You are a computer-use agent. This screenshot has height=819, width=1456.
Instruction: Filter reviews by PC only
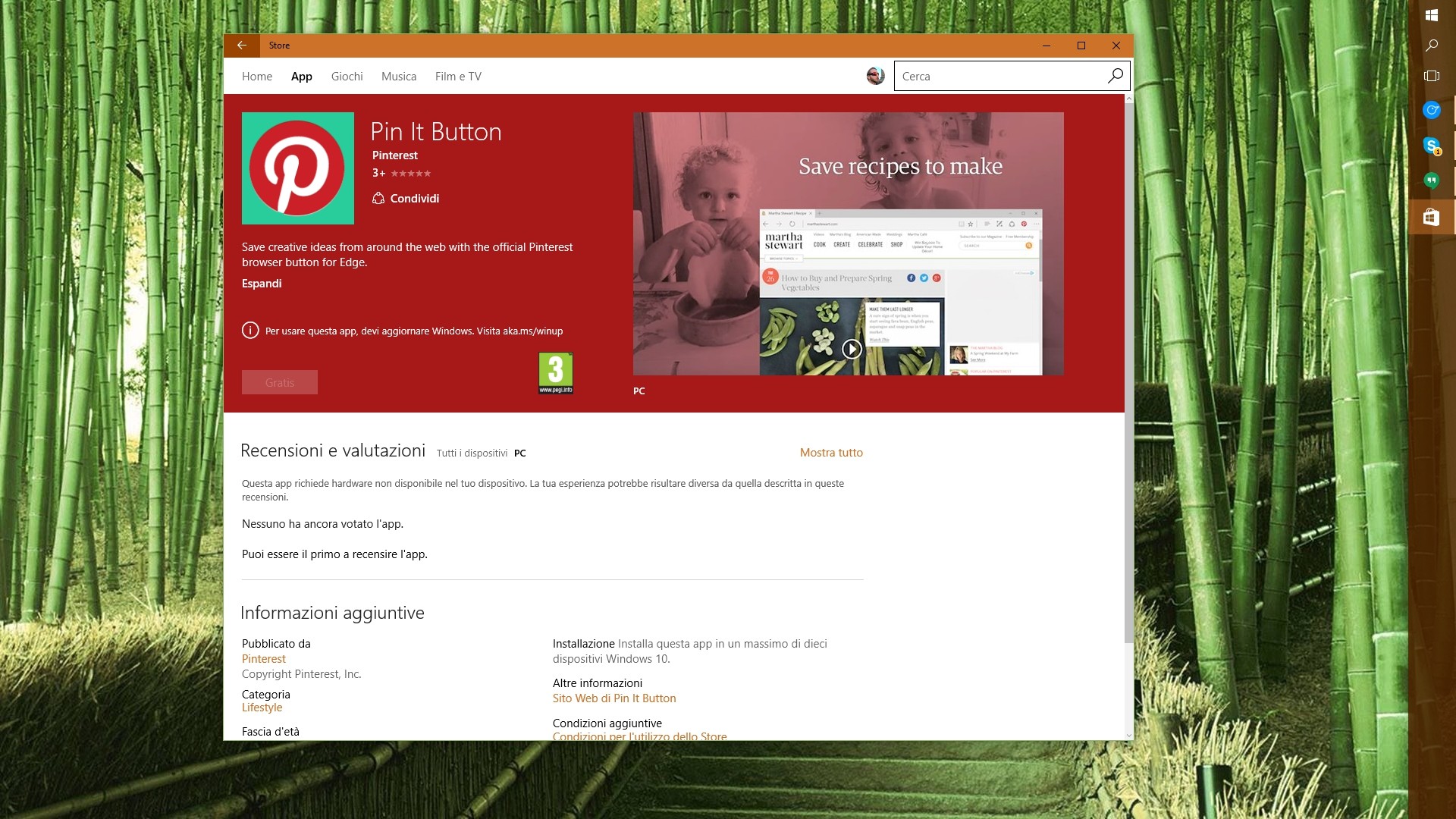[519, 453]
